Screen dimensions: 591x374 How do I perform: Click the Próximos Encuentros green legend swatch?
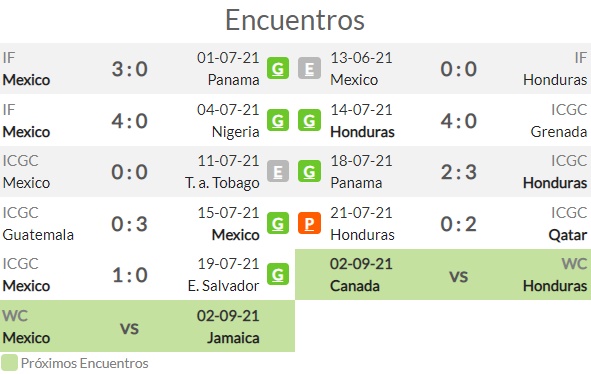[9, 363]
